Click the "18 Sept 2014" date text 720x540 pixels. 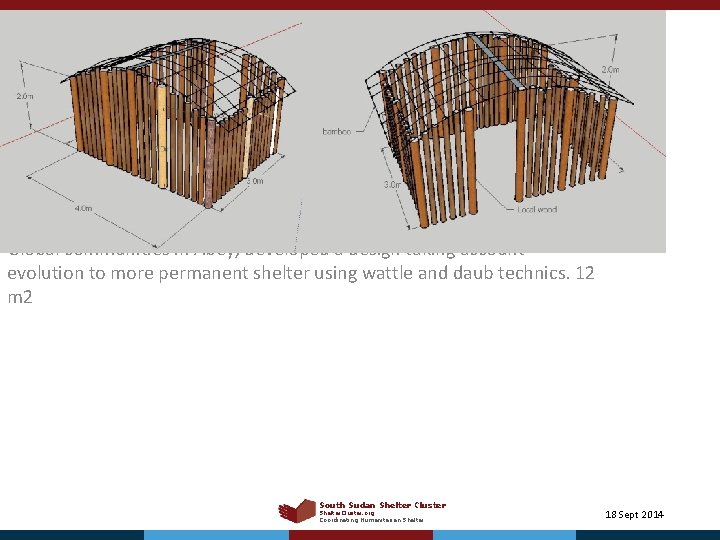(x=634, y=514)
